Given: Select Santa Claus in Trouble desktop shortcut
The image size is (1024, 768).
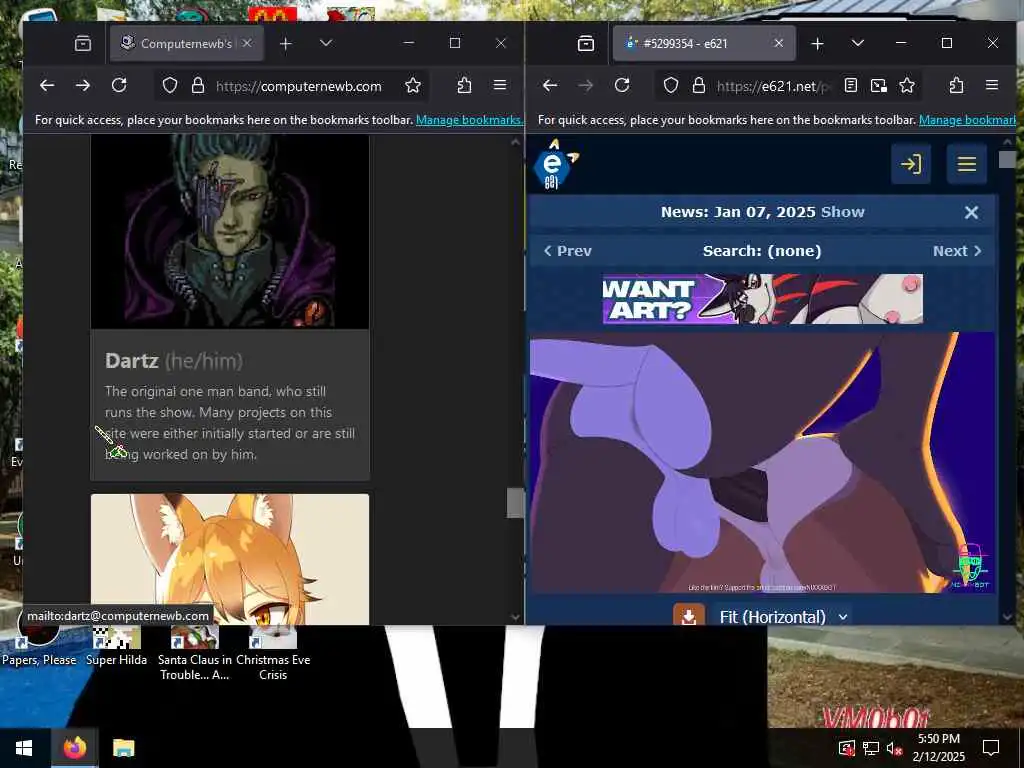Looking at the screenshot, I should 195,652.
